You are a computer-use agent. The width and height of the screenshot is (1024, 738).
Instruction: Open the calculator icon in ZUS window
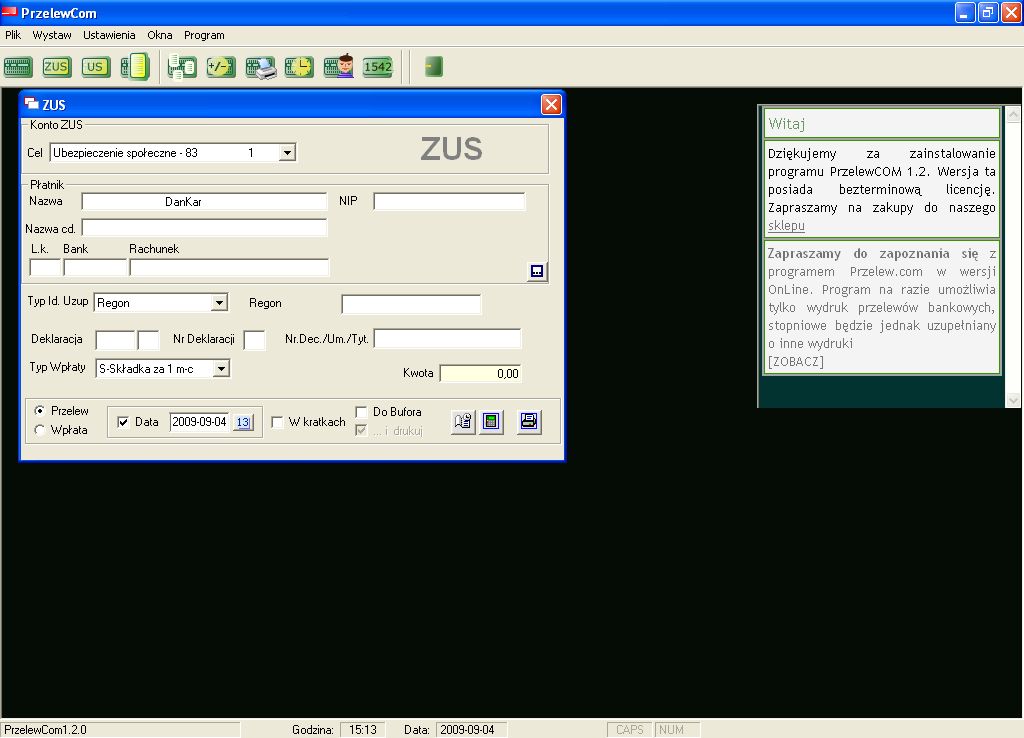pyautogui.click(x=491, y=421)
